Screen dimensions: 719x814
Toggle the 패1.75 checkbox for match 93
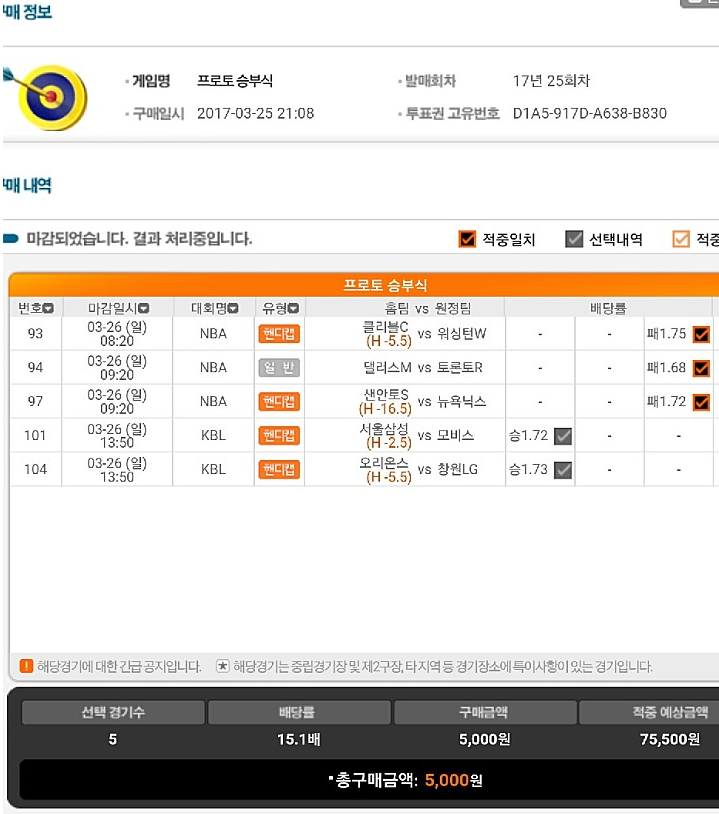701,334
